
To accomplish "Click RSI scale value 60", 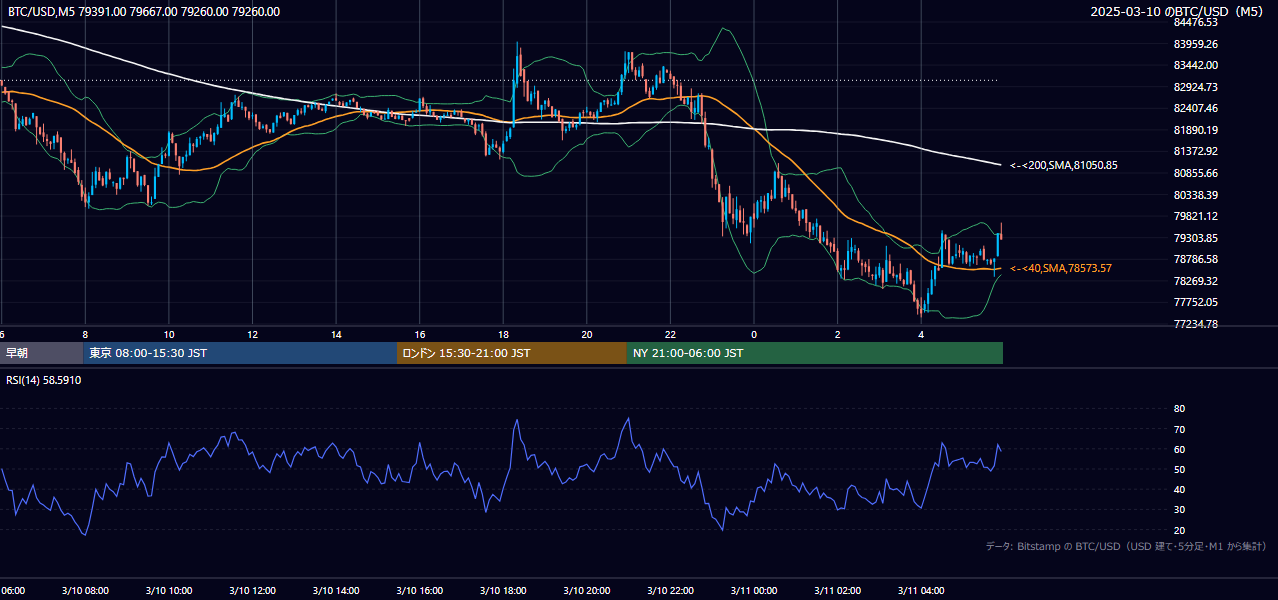I will (1179, 449).
